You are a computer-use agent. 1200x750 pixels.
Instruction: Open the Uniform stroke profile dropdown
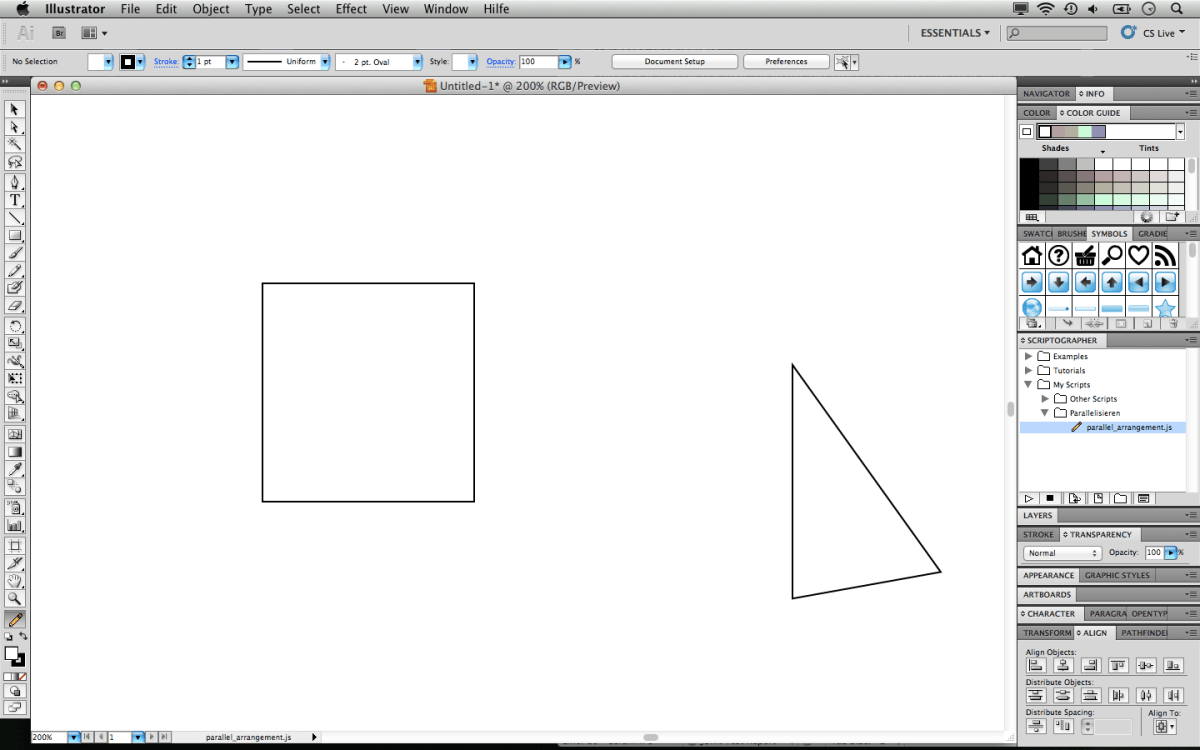coord(325,62)
